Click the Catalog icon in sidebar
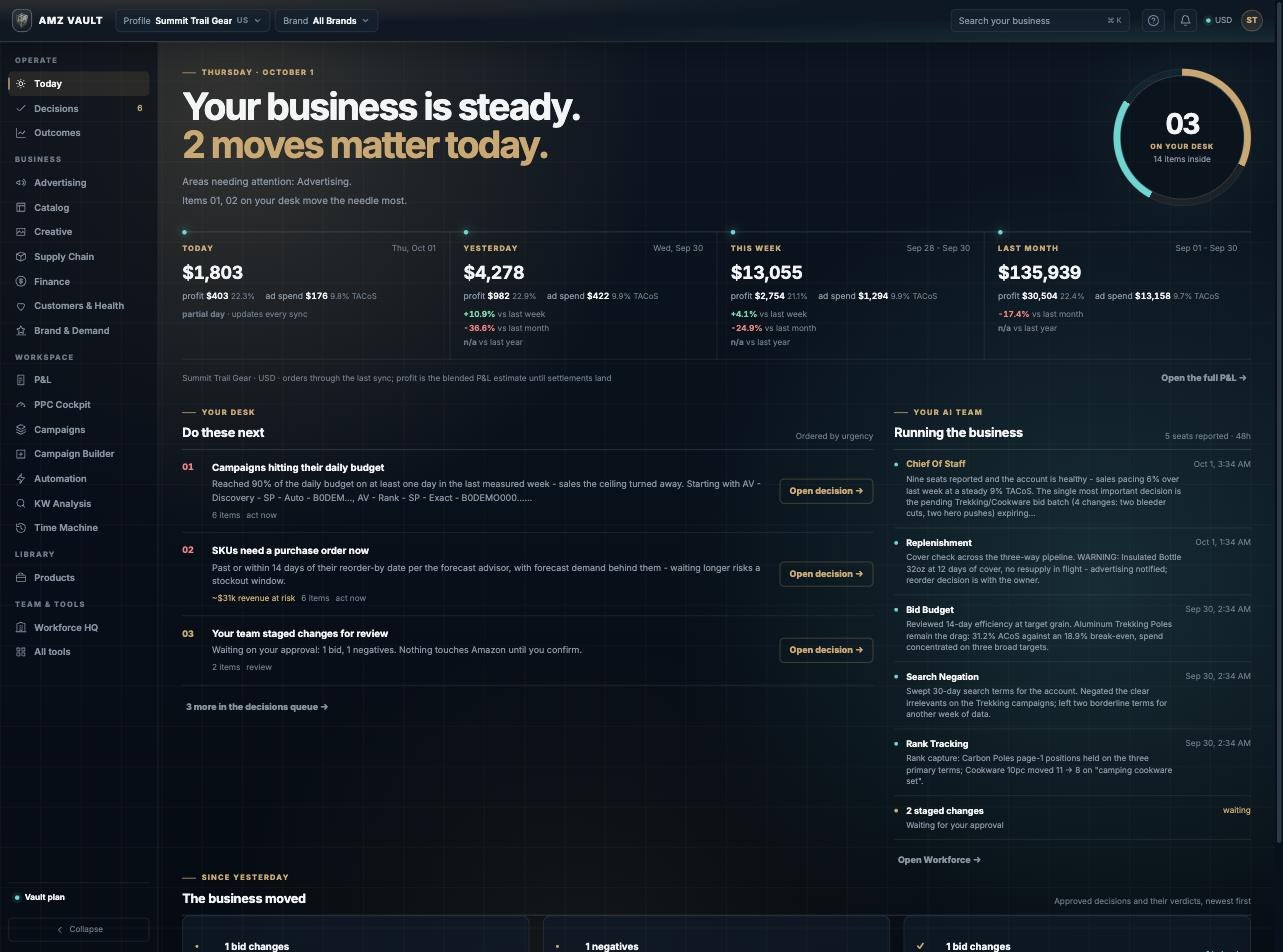Viewport: 1283px width, 952px height. [21, 208]
